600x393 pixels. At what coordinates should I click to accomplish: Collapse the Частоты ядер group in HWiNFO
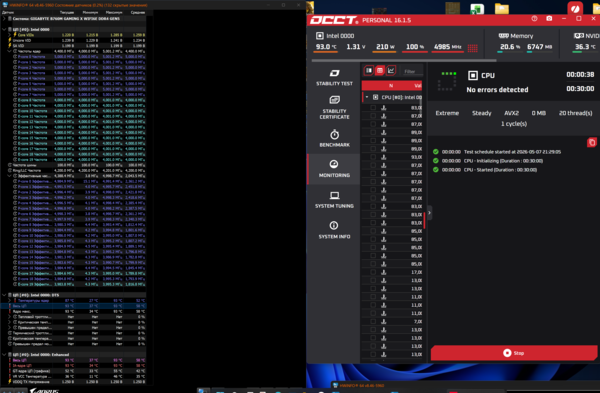[10, 51]
